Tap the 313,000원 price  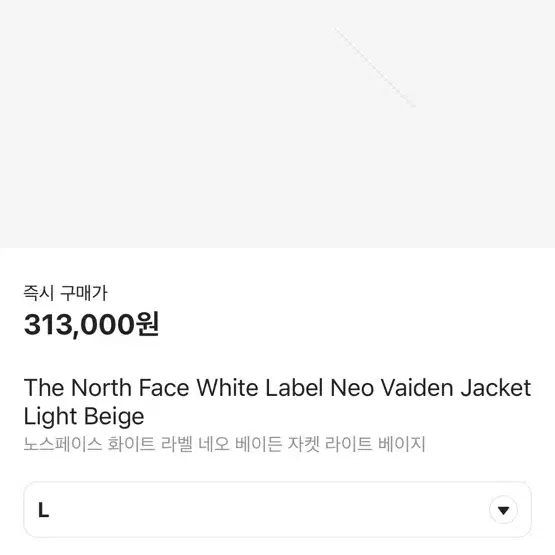pos(91,325)
